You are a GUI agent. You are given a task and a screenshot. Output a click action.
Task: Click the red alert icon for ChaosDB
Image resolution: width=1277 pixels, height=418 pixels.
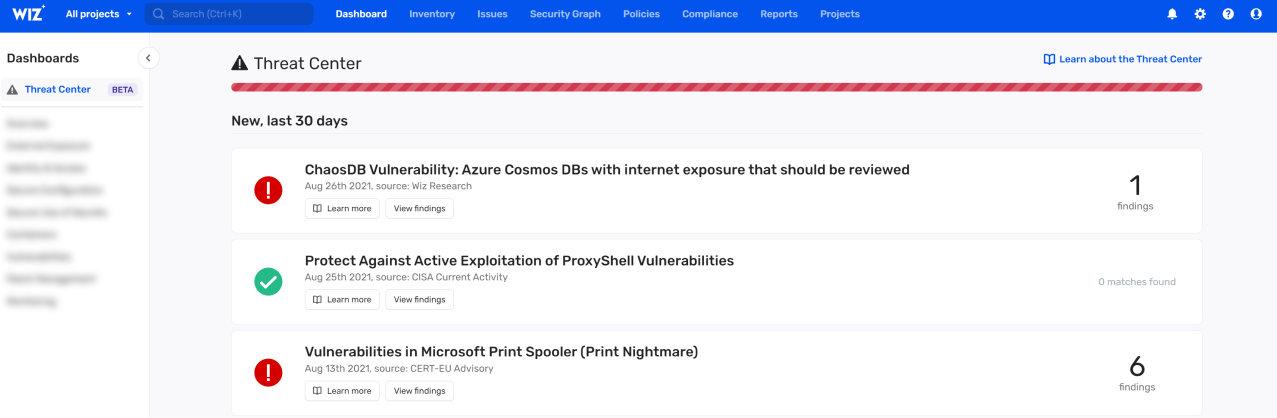268,190
